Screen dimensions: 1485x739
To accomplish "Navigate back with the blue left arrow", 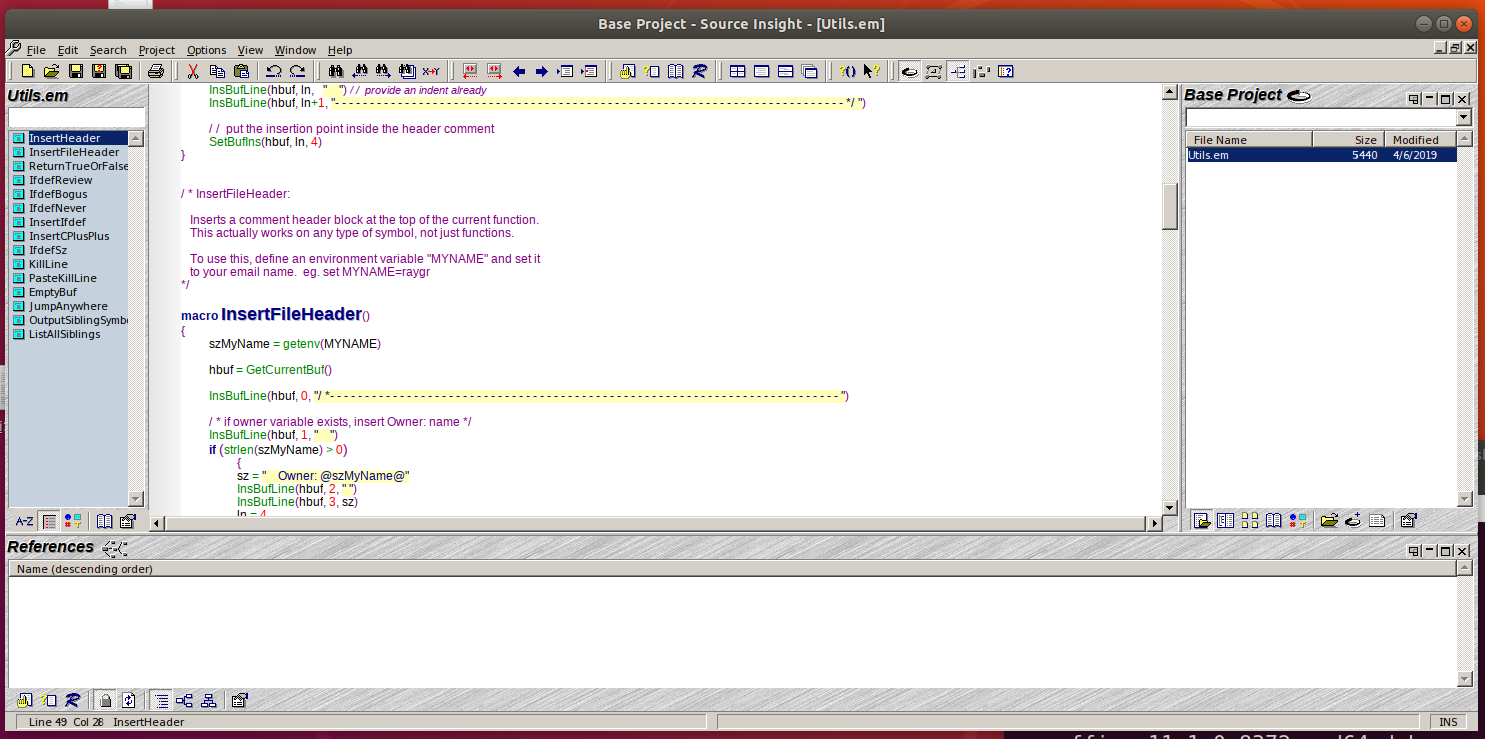I will 518,71.
